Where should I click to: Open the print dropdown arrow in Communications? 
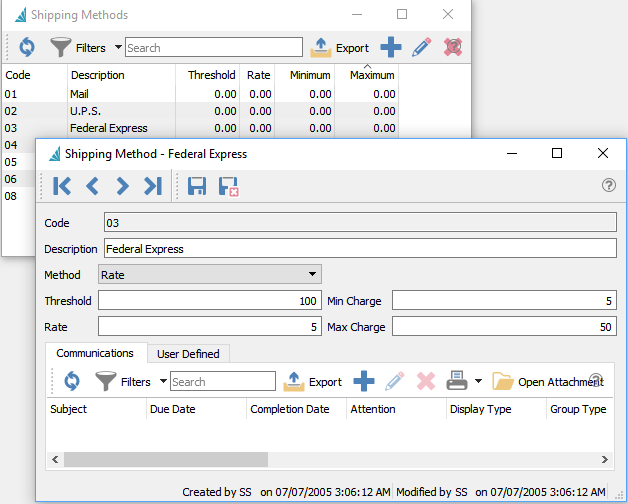pyautogui.click(x=478, y=381)
